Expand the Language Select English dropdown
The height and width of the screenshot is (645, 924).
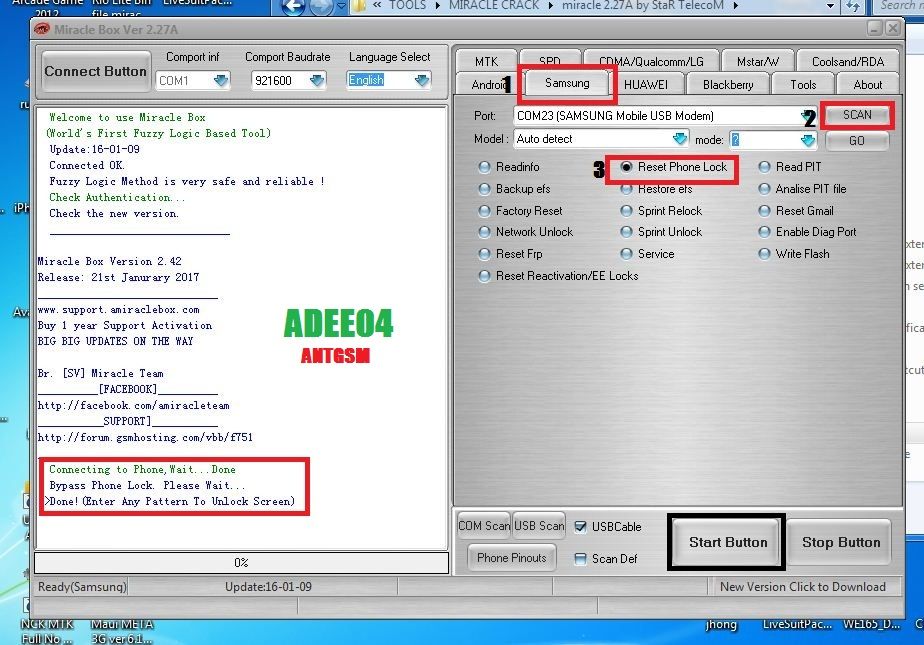coord(422,81)
